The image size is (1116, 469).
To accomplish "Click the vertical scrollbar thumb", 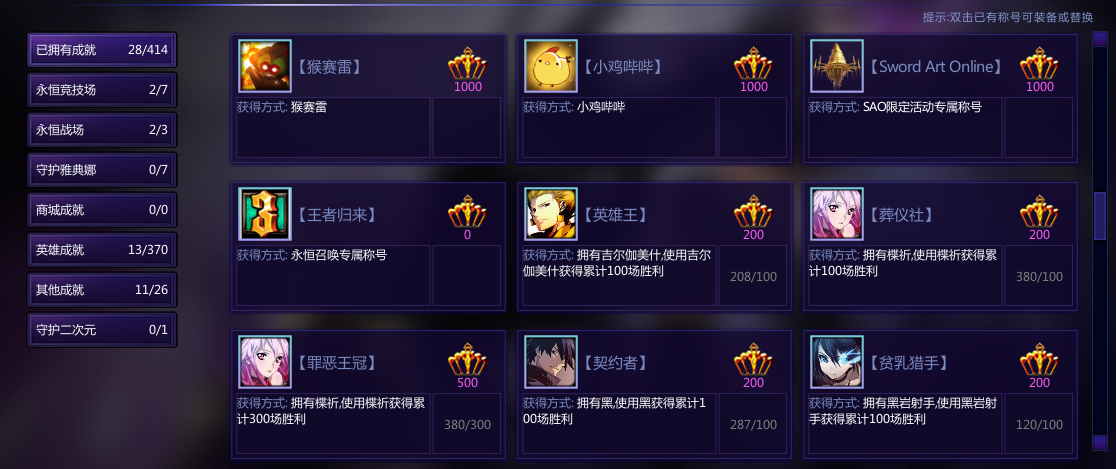I will tap(1100, 215).
